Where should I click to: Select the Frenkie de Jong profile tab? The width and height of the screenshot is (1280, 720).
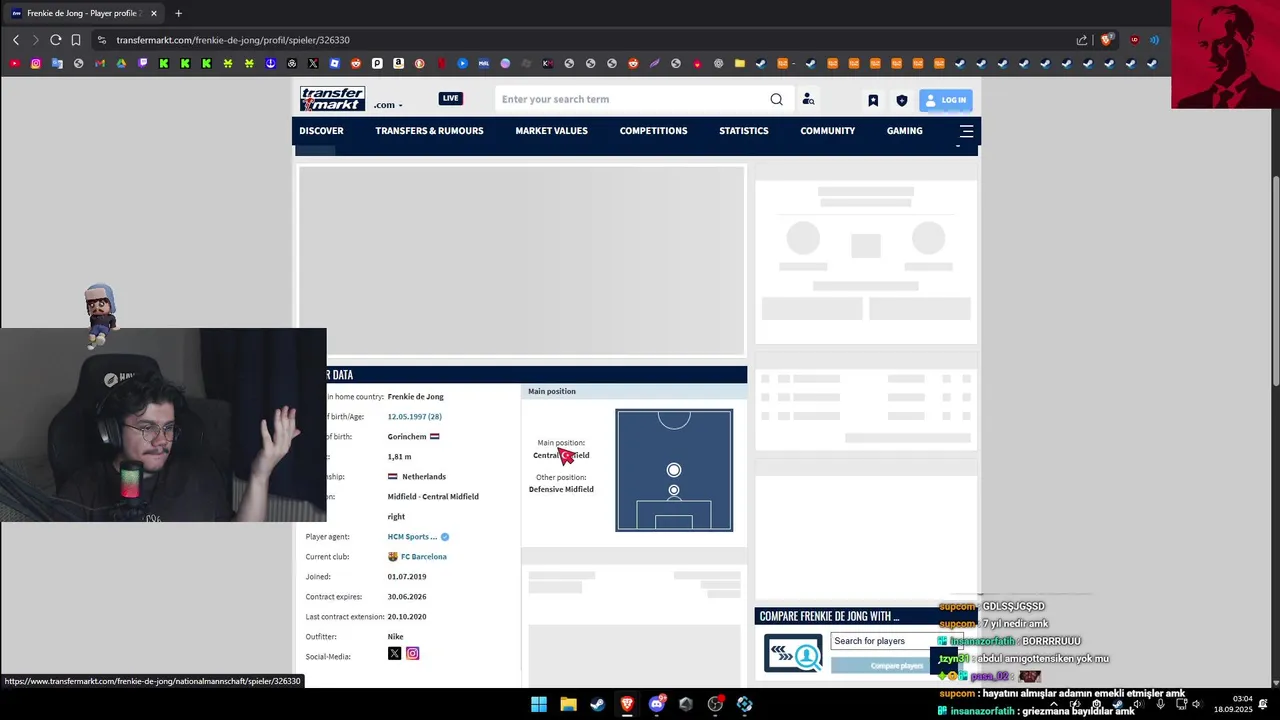(84, 13)
